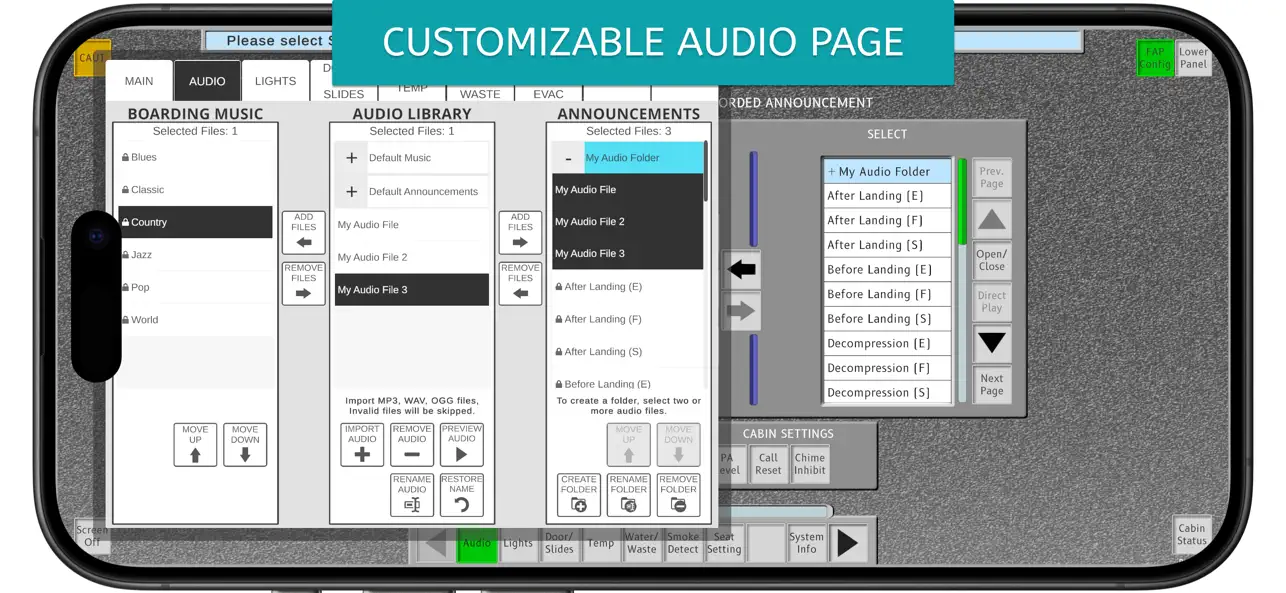Click up triangle in Select panel
The image size is (1286, 593).
992,219
